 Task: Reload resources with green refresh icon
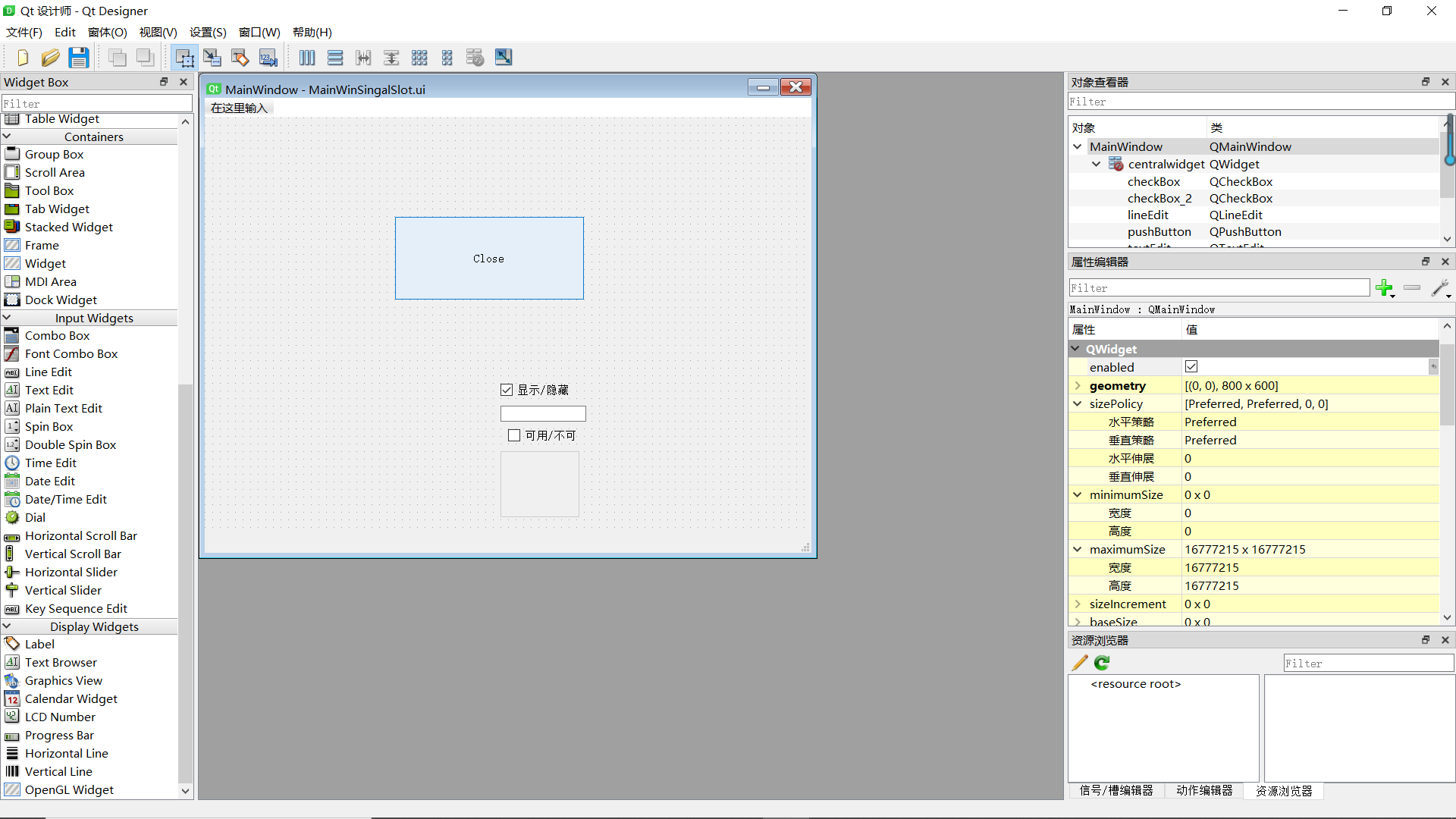tap(1102, 663)
